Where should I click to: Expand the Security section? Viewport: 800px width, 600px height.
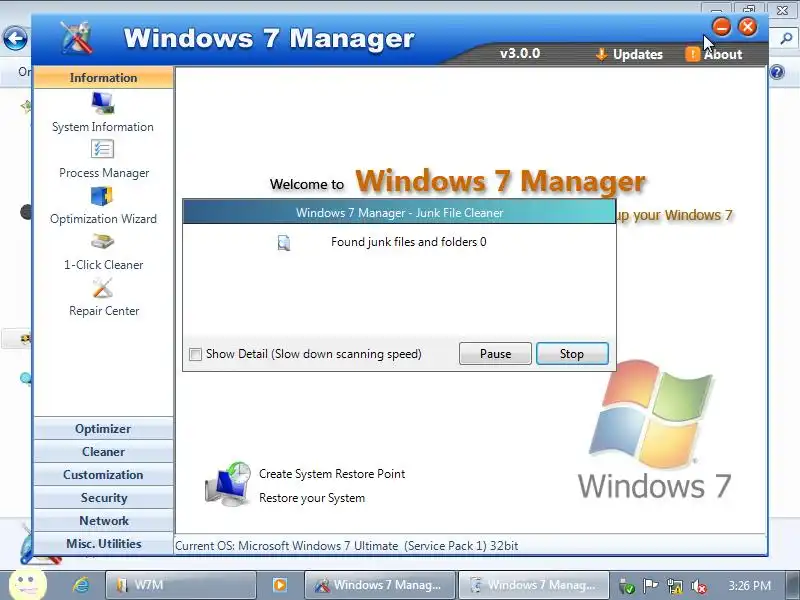104,497
